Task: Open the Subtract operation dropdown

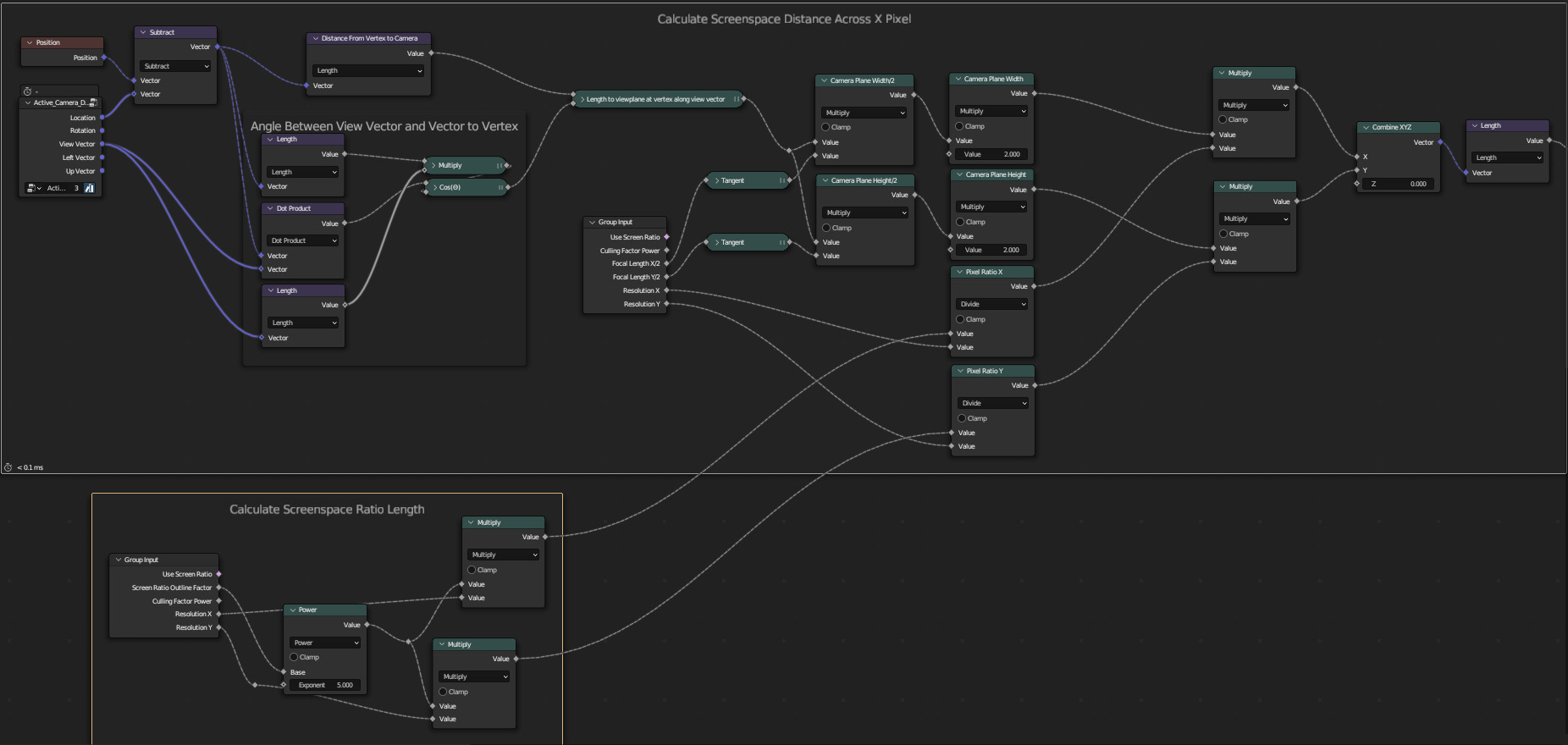Action: 175,66
